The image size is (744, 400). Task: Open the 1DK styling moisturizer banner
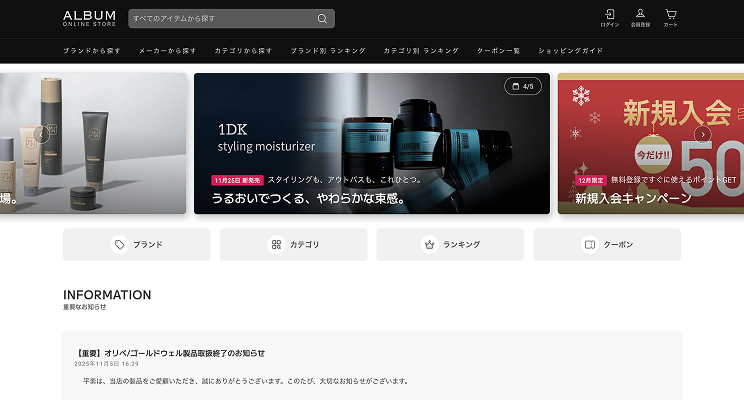(372, 143)
